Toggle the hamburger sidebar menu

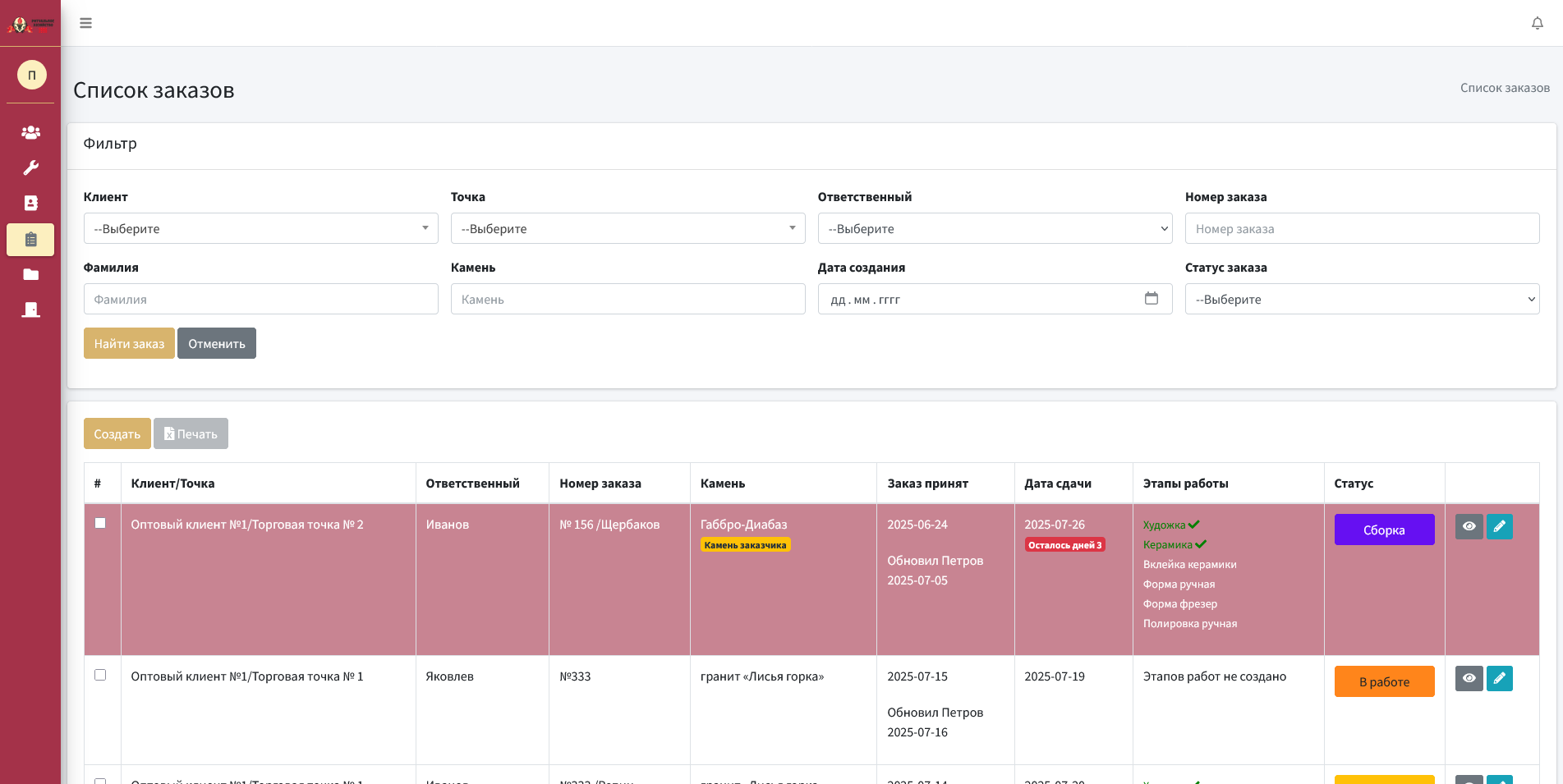pyautogui.click(x=85, y=23)
